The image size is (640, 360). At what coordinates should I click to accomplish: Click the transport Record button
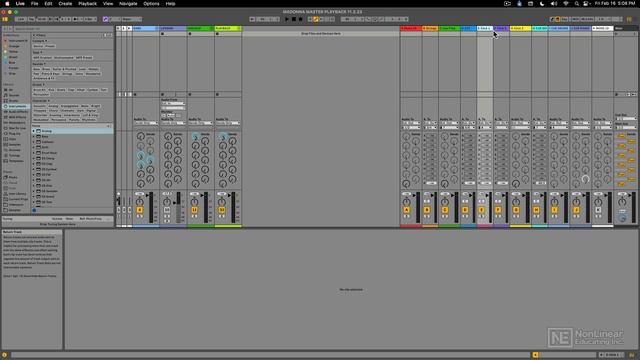[x=301, y=19]
